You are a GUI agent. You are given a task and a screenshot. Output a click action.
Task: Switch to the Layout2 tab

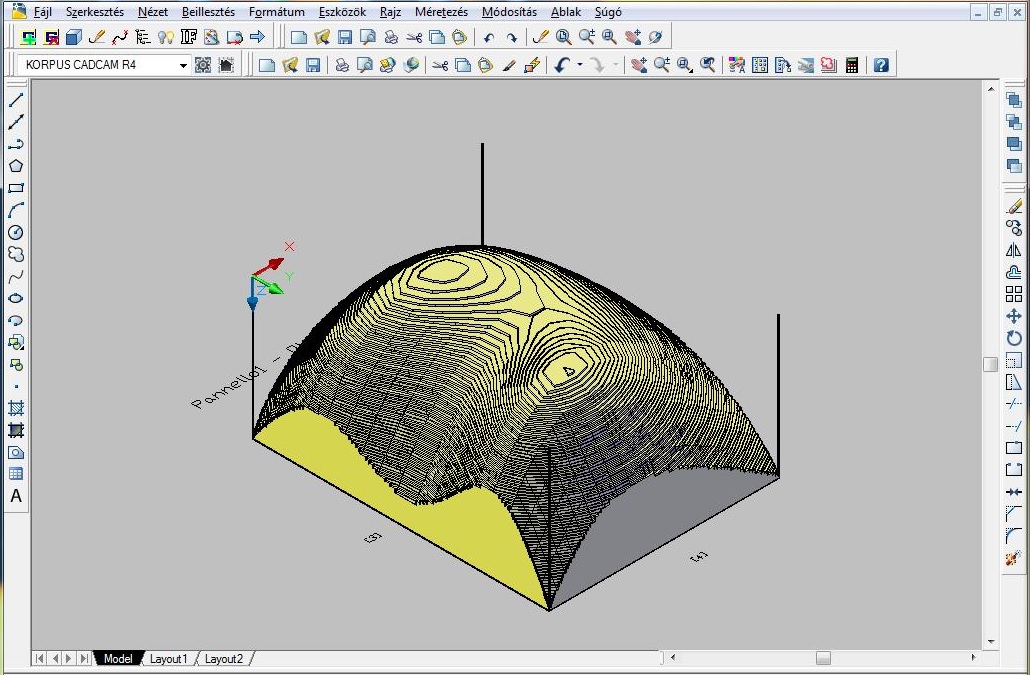coord(224,659)
